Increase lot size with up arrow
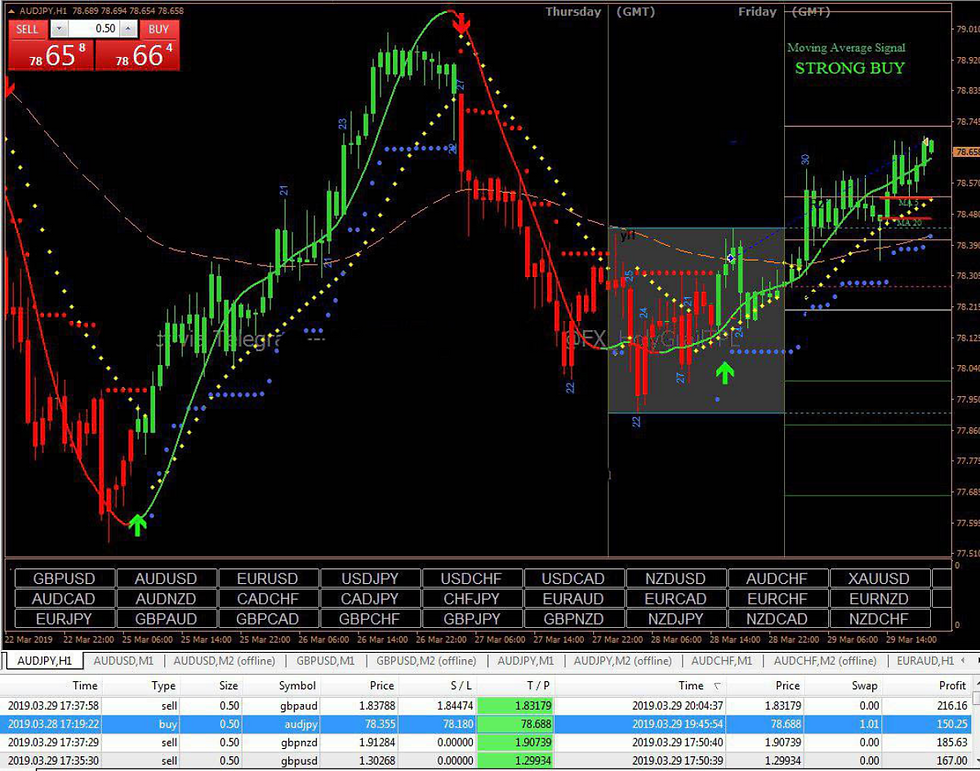This screenshot has height=771, width=980. coord(128,29)
